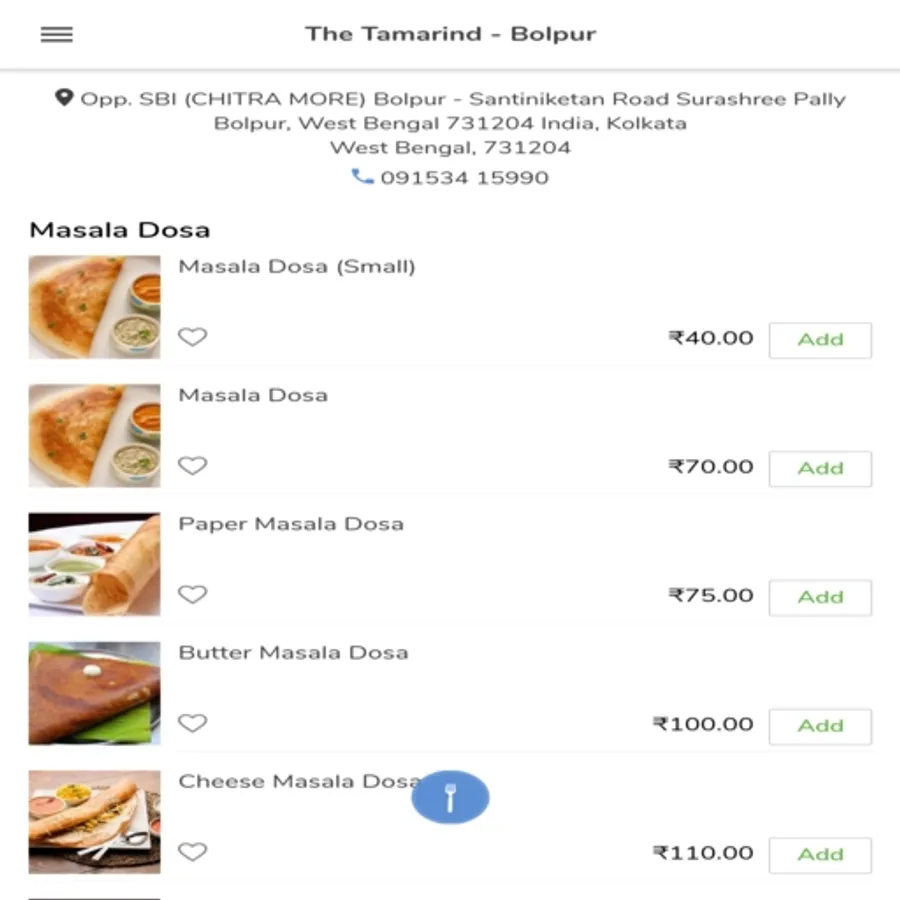This screenshot has height=900, width=900.
Task: Open the Butter Masala Dosa thumbnail
Action: click(x=95, y=693)
